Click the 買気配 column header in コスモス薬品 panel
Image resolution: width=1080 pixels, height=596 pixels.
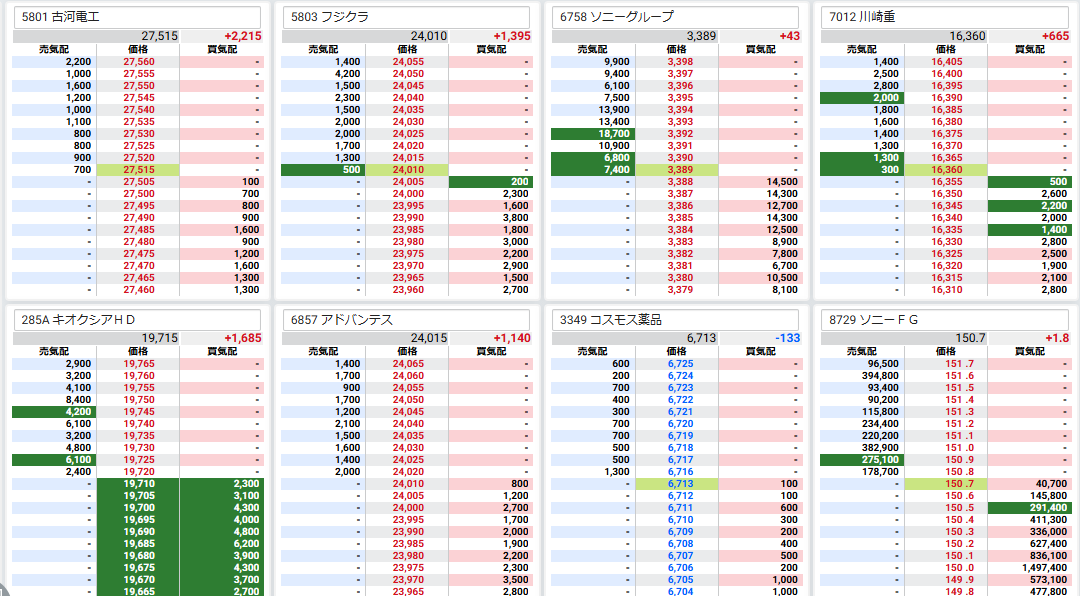point(760,352)
